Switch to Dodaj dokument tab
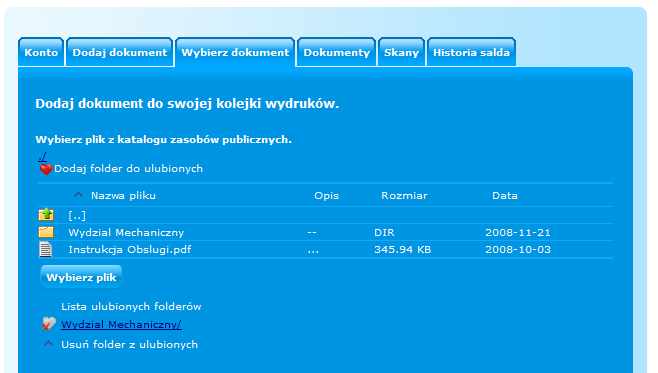The width and height of the screenshot is (658, 373). pyautogui.click(x=120, y=52)
